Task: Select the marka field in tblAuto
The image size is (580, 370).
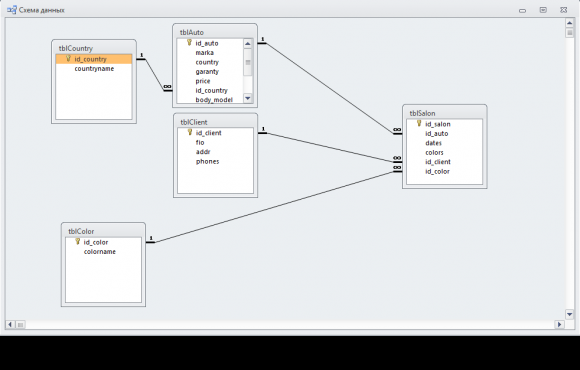Action: click(x=210, y=53)
